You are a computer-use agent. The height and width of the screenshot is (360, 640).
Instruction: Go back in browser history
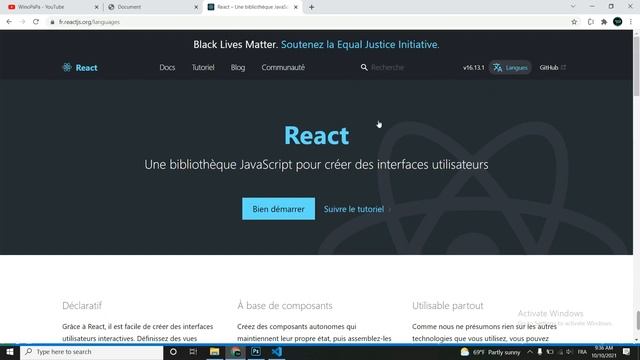[x=9, y=22]
